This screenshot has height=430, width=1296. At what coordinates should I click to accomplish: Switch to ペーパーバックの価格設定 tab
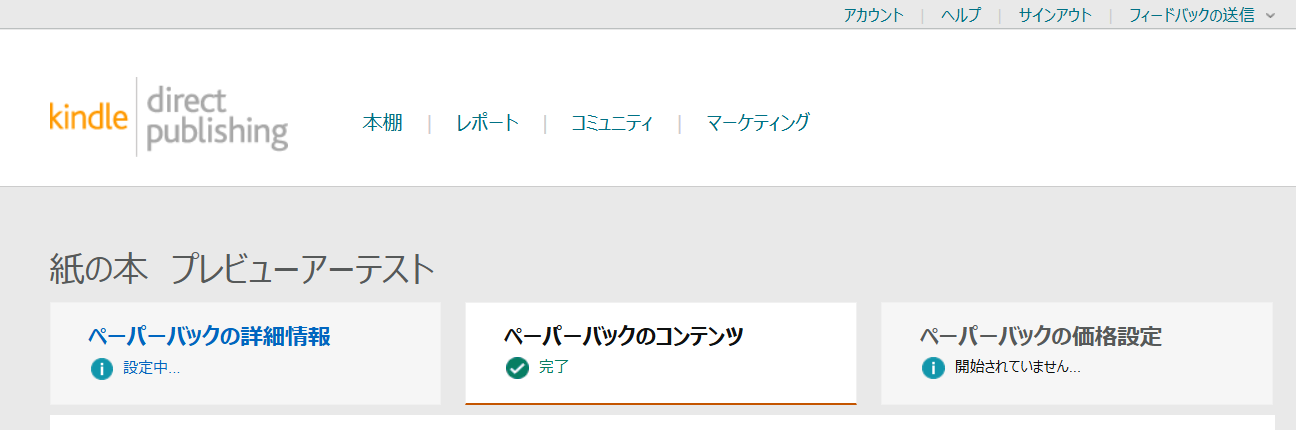(1077, 354)
